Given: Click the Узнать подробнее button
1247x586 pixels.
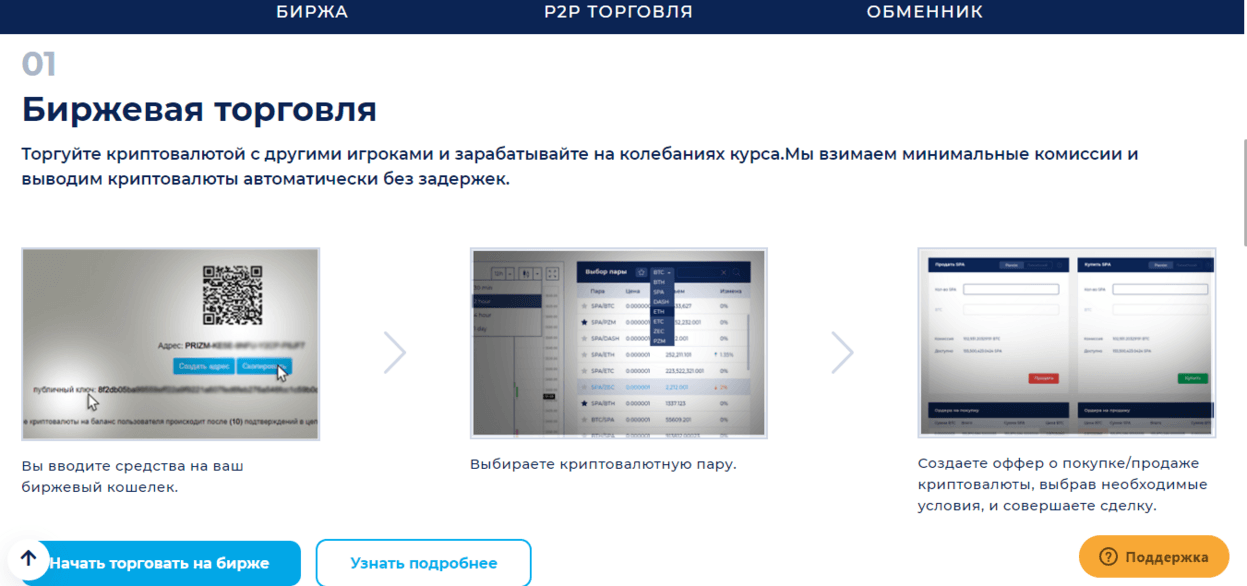Looking at the screenshot, I should [x=423, y=563].
